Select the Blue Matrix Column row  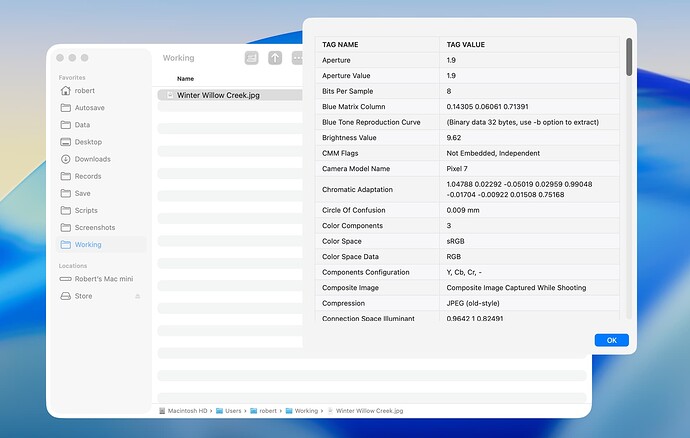[467, 107]
